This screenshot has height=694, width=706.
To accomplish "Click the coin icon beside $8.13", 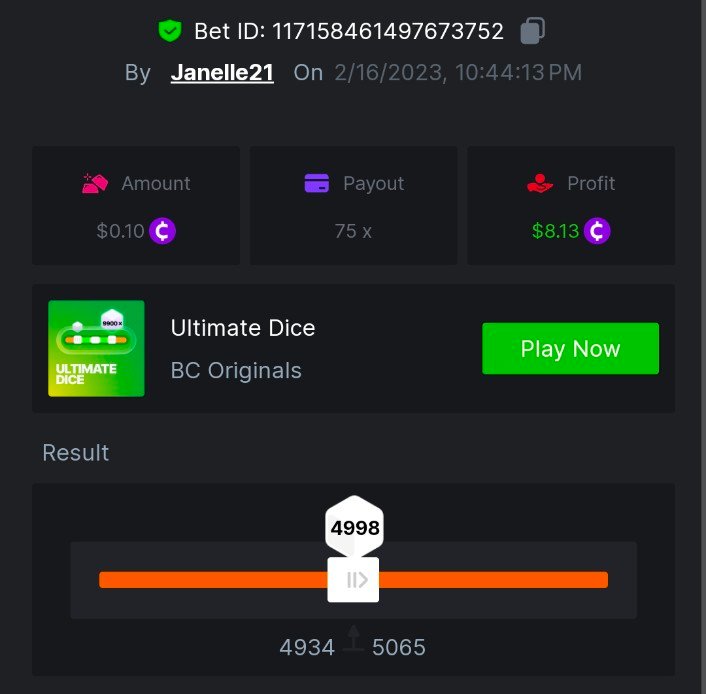I will tap(597, 231).
